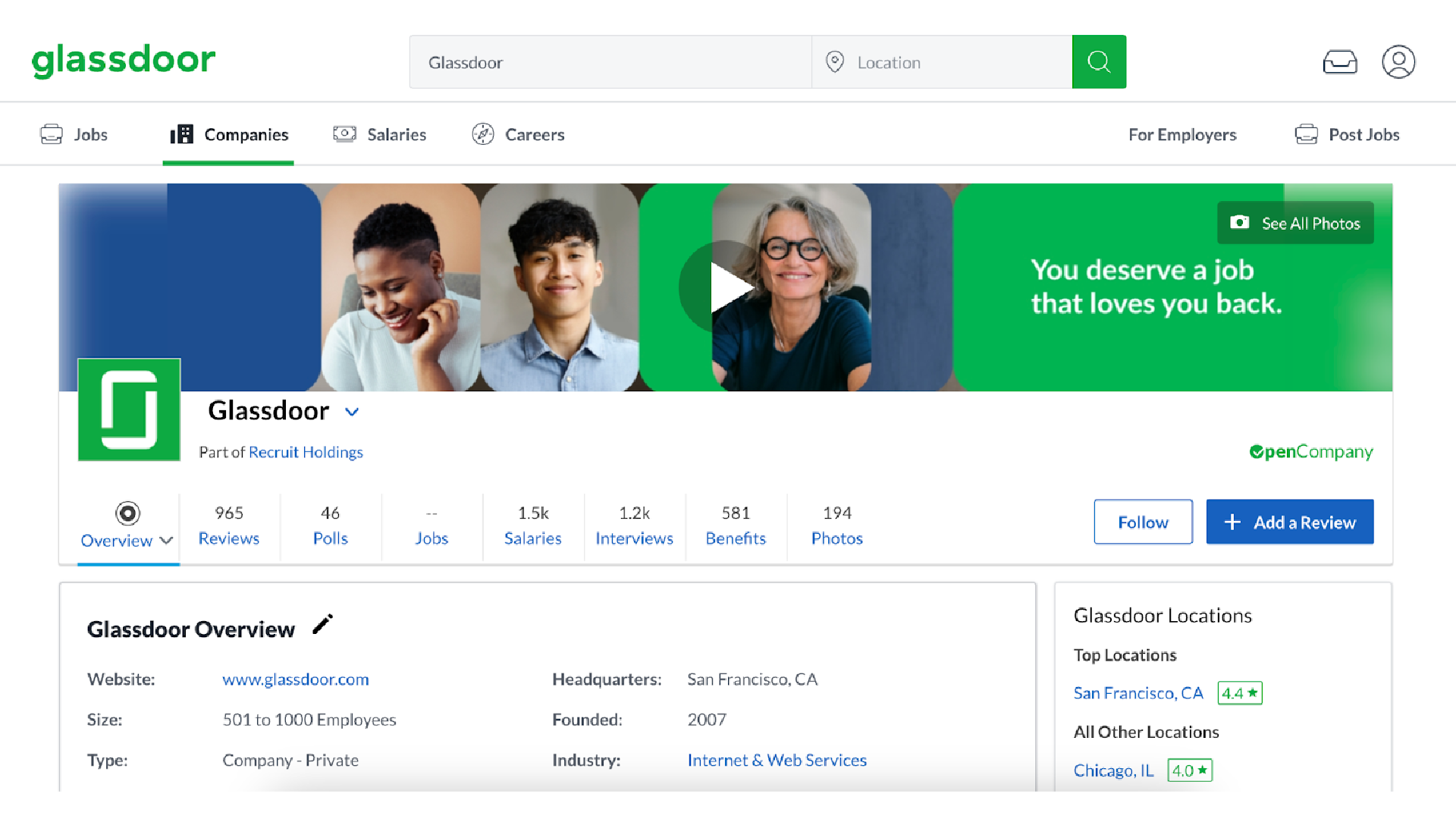Play the banner video
1456x819 pixels.
(726, 287)
